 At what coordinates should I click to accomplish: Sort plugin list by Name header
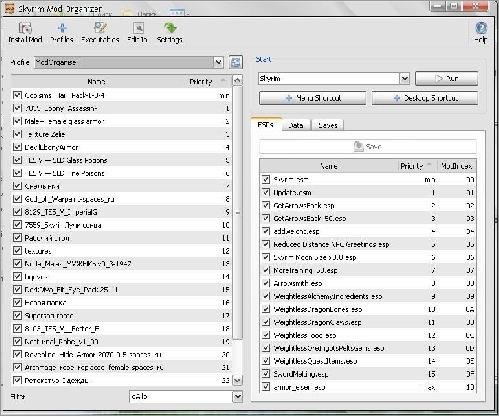tap(329, 166)
